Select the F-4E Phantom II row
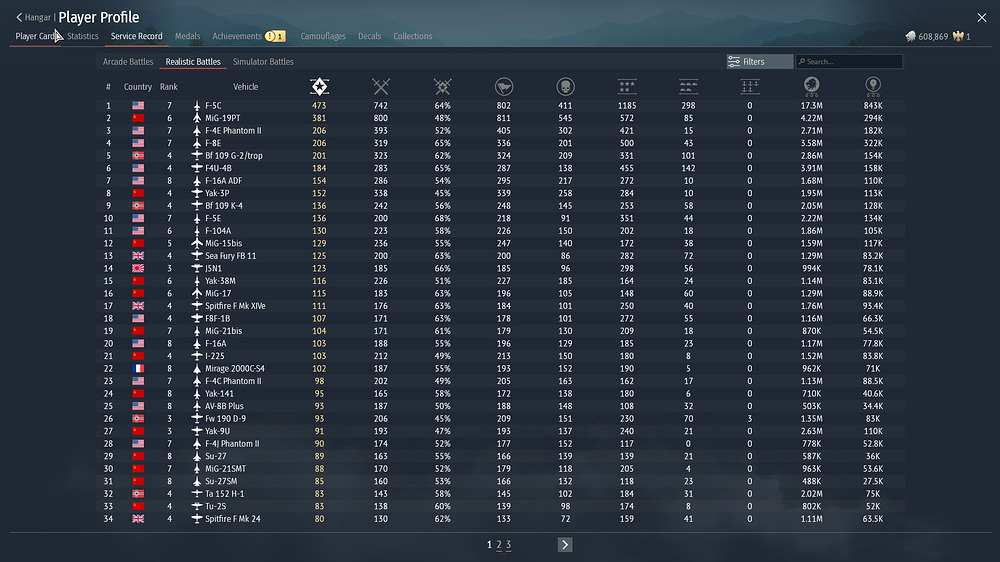This screenshot has width=1000, height=562. click(x=500, y=131)
